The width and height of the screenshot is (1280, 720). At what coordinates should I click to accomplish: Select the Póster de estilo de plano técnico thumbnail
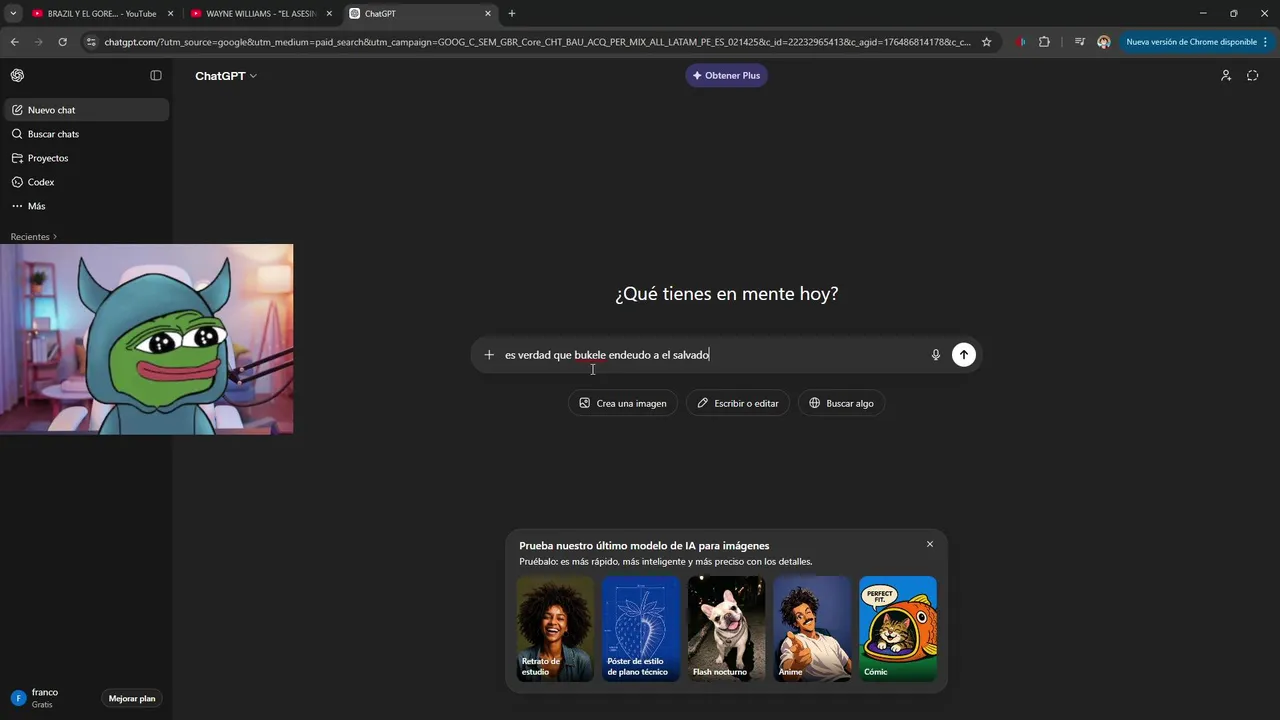(641, 629)
